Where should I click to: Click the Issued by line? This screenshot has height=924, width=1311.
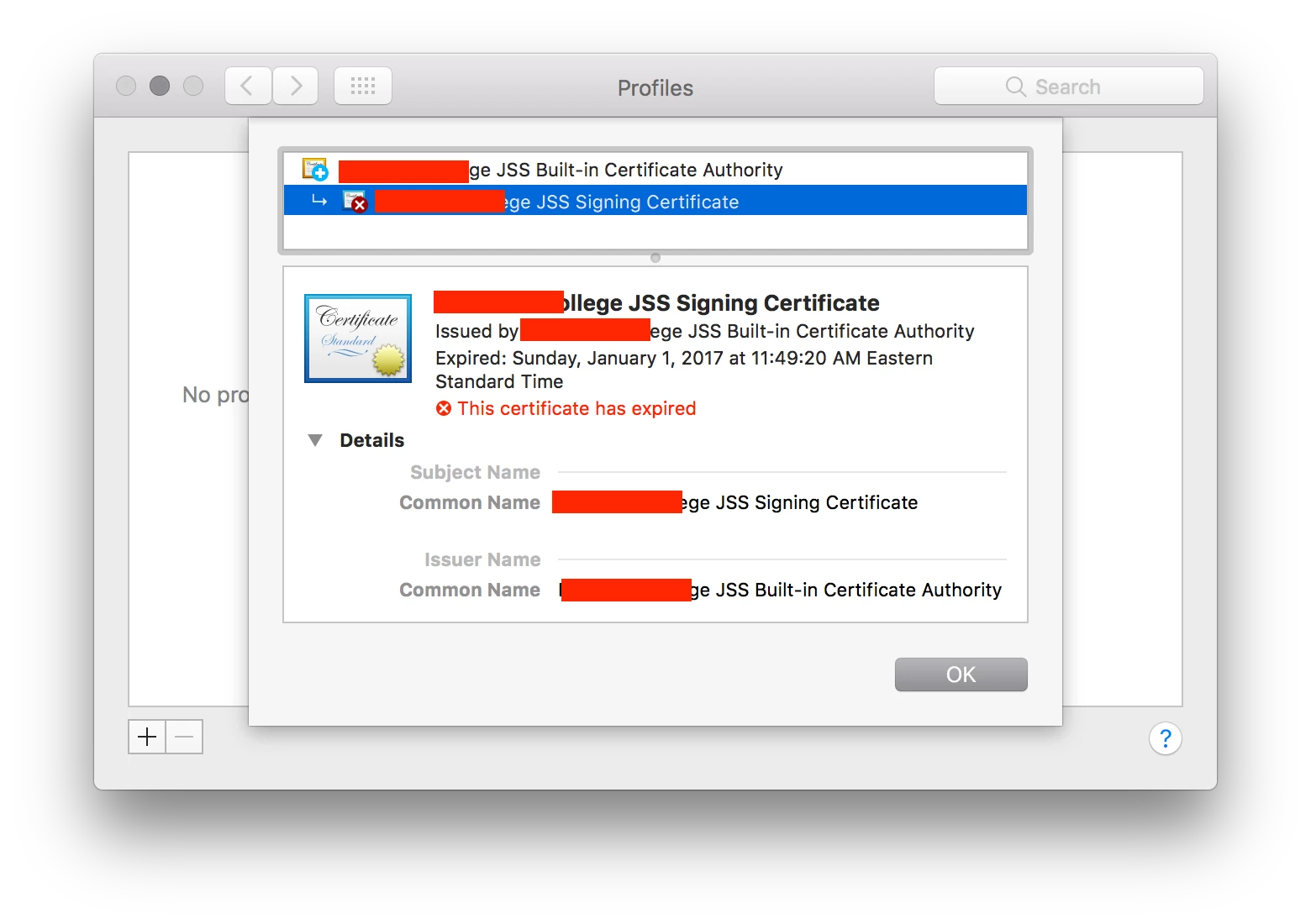tap(704, 331)
